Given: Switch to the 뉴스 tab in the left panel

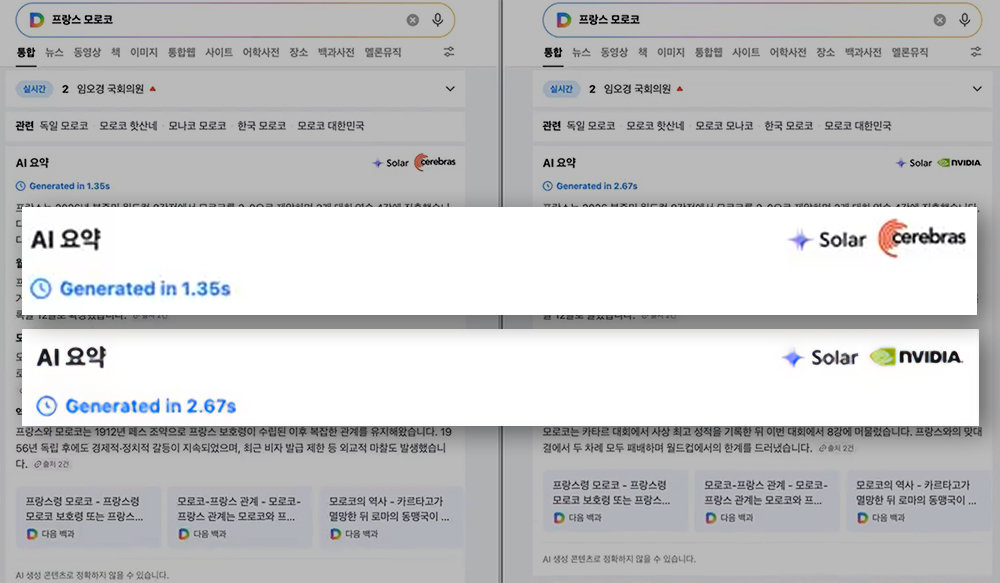Looking at the screenshot, I should coord(54,52).
